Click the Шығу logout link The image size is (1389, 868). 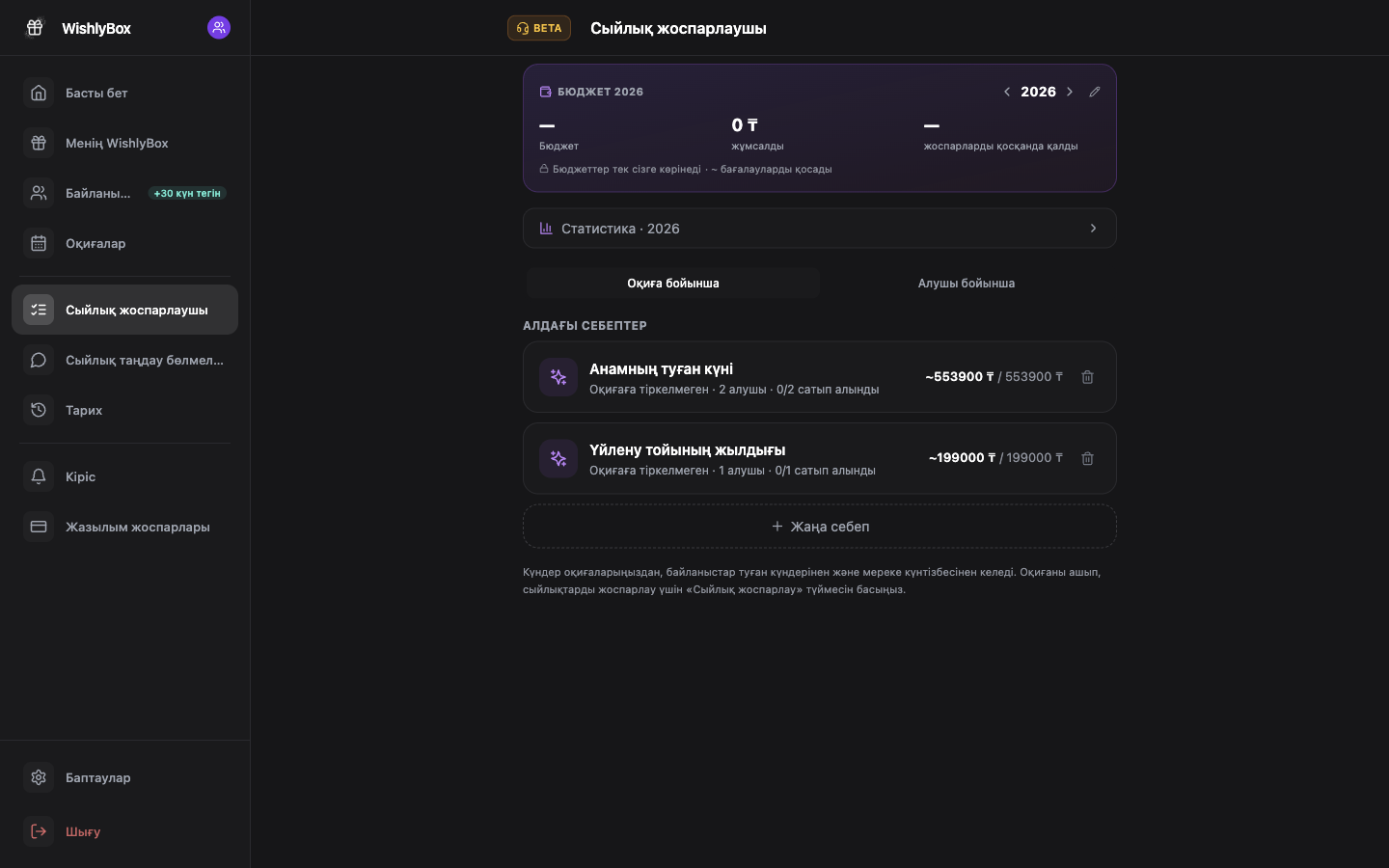tap(83, 831)
